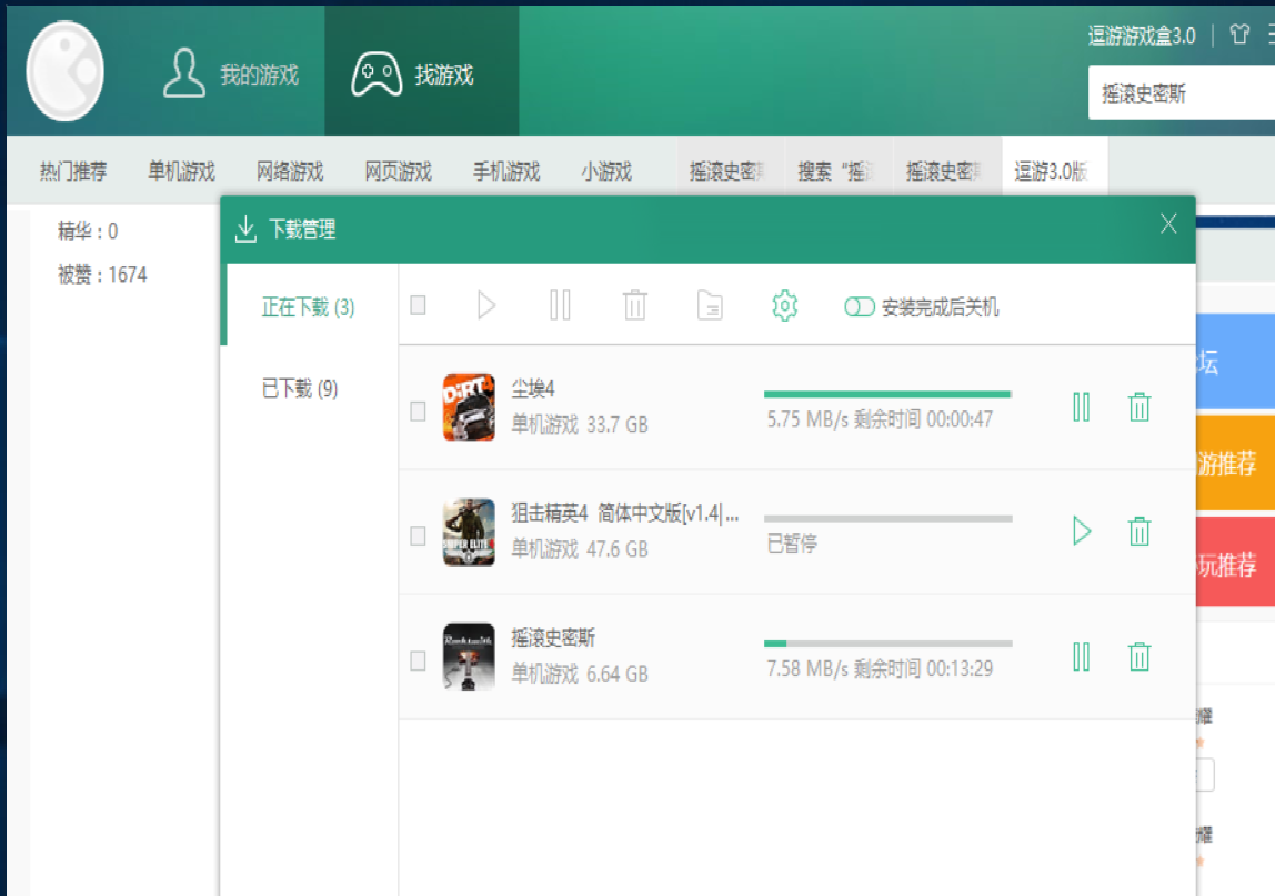1275x896 pixels.
Task: Click the download arrow icon beside 下载管理
Action: tap(245, 230)
